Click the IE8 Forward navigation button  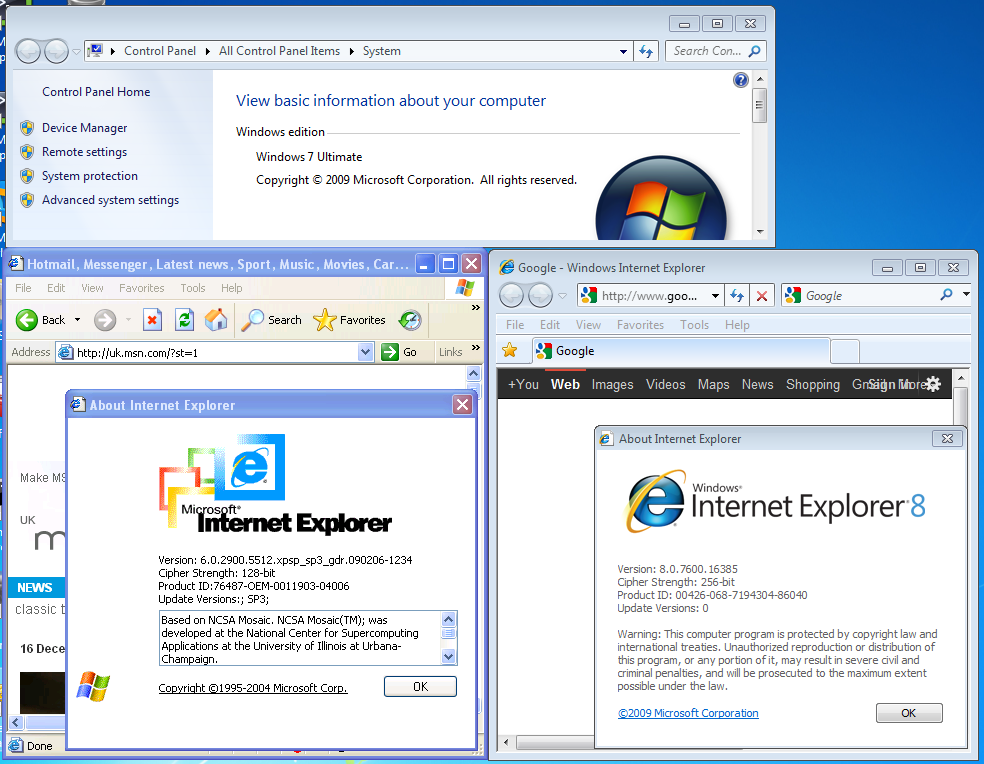pyautogui.click(x=540, y=295)
